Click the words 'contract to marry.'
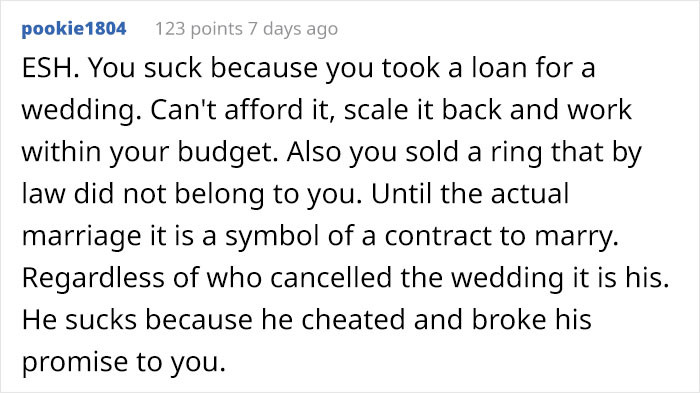 tap(501, 236)
